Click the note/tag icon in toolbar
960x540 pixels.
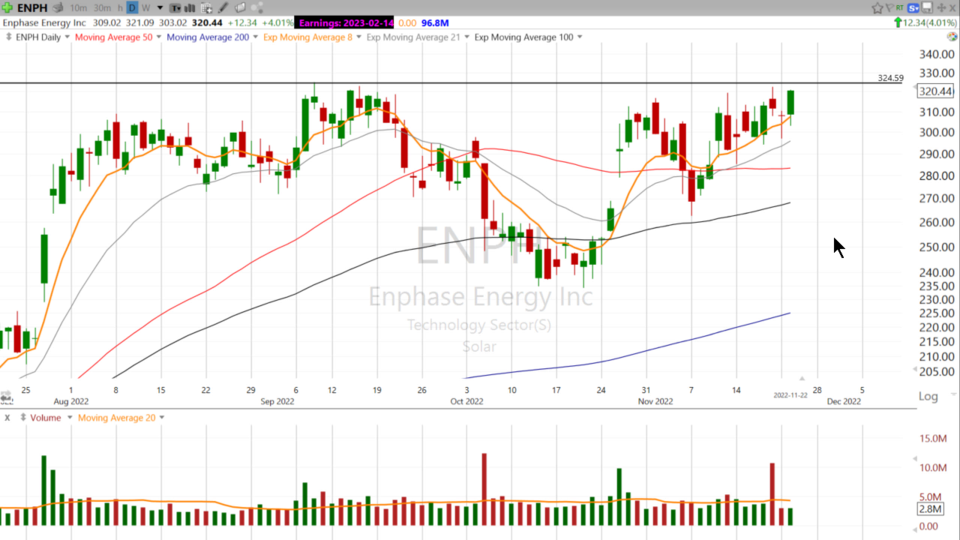tap(240, 7)
